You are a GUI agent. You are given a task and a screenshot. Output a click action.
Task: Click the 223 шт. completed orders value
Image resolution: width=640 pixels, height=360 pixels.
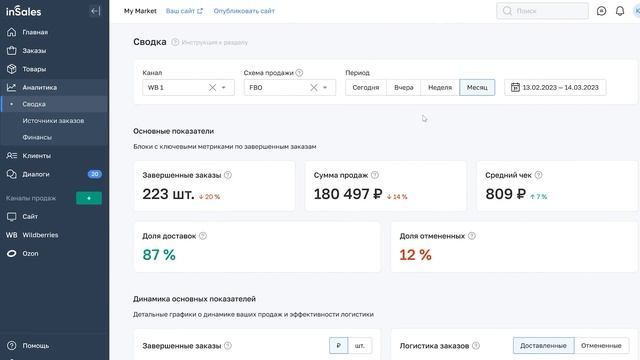coord(168,194)
